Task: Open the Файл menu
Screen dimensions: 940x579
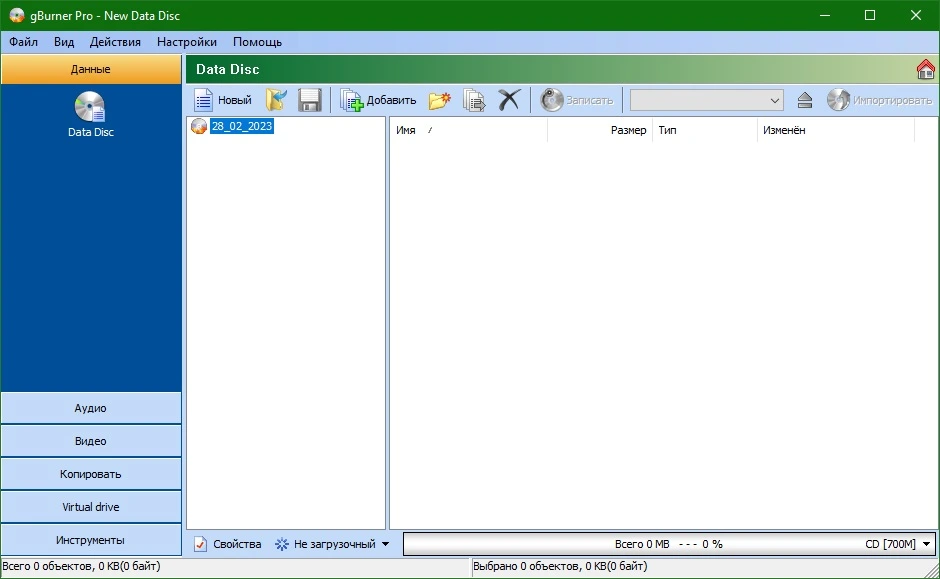Action: (x=23, y=42)
